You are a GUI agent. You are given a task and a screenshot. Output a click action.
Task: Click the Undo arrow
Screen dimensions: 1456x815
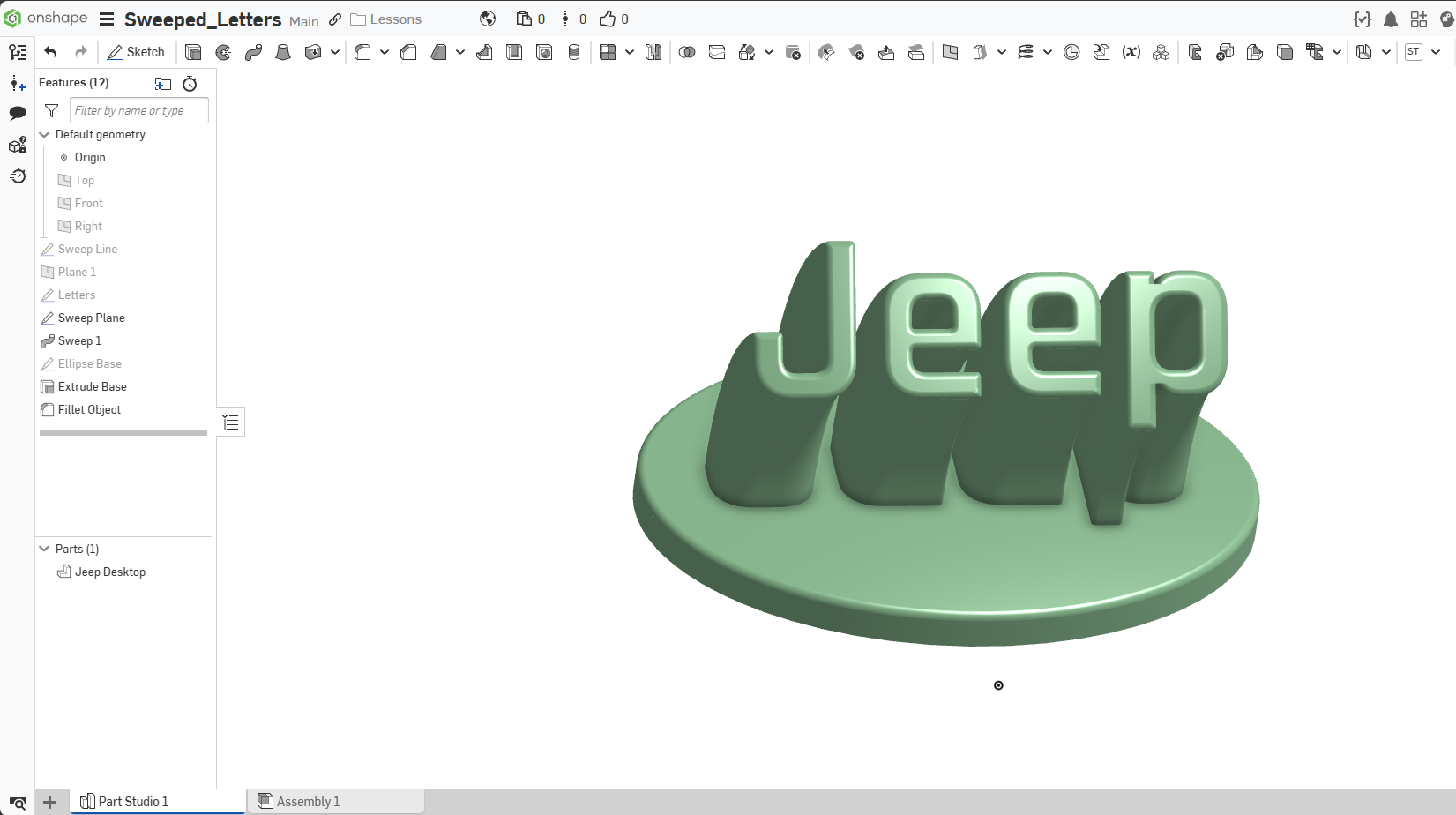click(x=50, y=52)
